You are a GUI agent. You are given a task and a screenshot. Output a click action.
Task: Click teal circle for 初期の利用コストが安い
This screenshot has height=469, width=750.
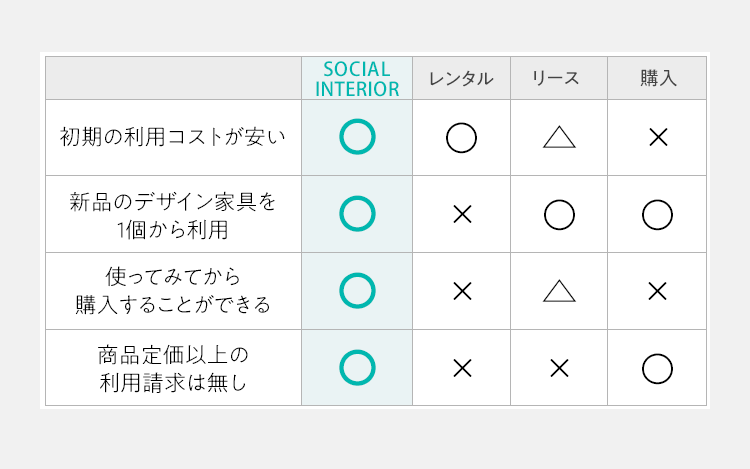(357, 137)
